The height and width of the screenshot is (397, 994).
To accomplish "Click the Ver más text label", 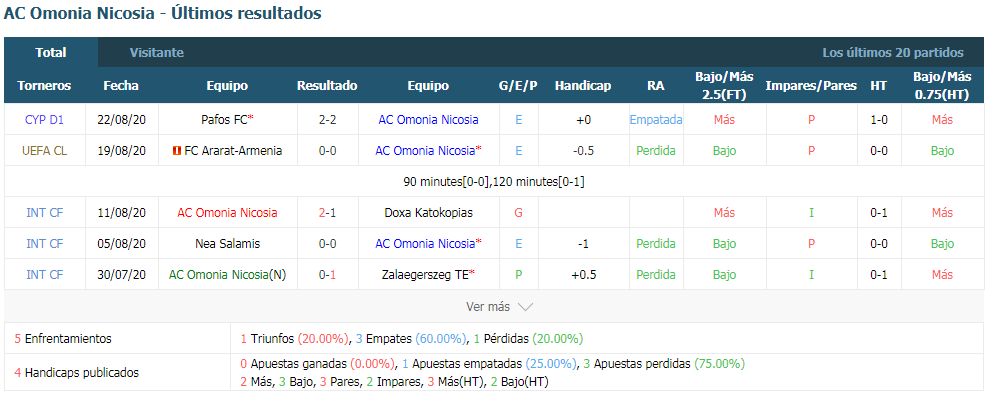I will [x=487, y=307].
